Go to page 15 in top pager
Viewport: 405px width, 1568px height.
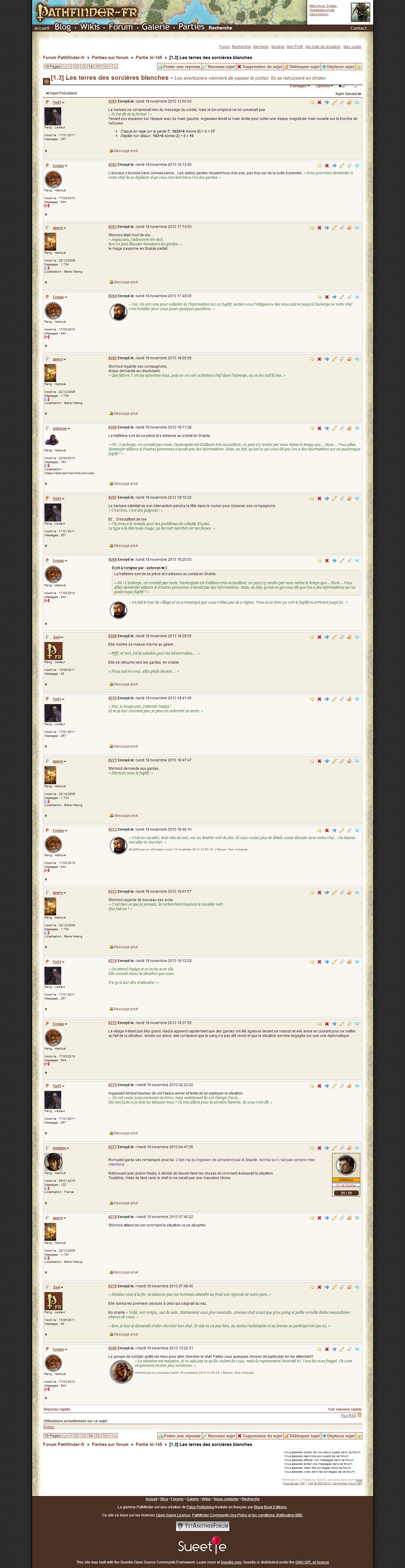(97, 66)
